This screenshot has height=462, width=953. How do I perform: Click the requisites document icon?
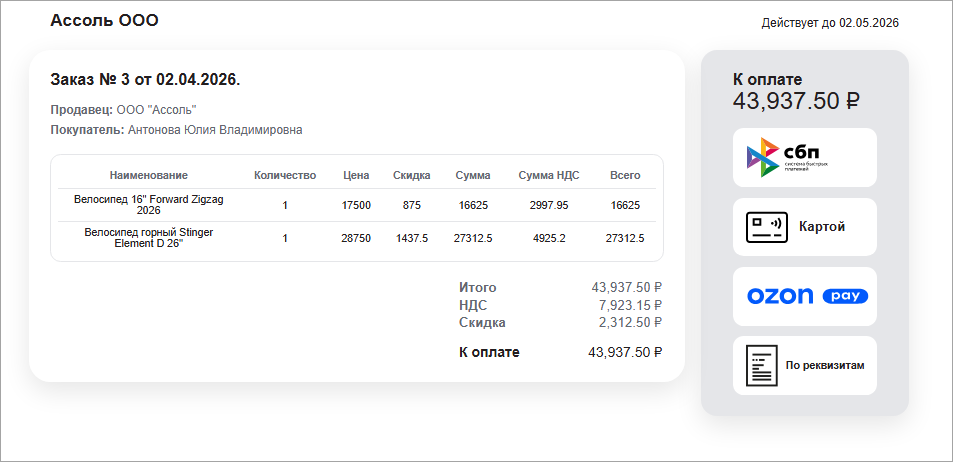coord(762,365)
